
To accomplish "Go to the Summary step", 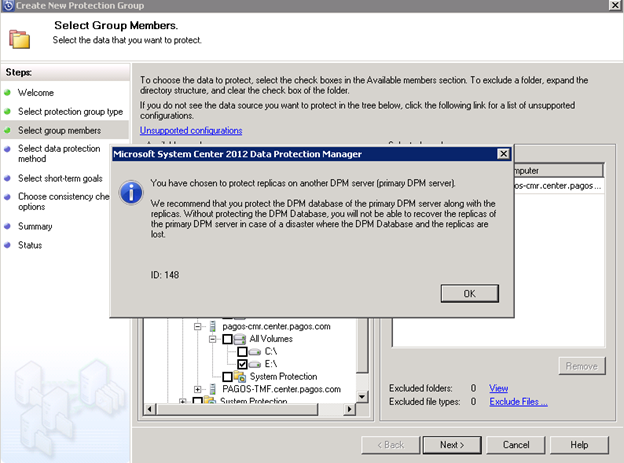I will (x=35, y=226).
